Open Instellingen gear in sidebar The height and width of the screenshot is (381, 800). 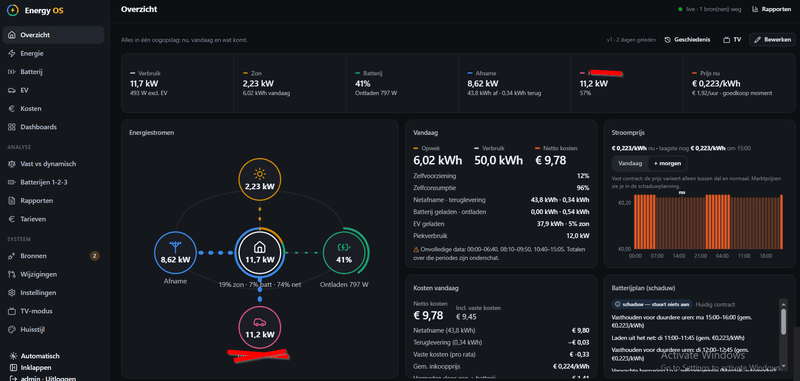(12, 293)
